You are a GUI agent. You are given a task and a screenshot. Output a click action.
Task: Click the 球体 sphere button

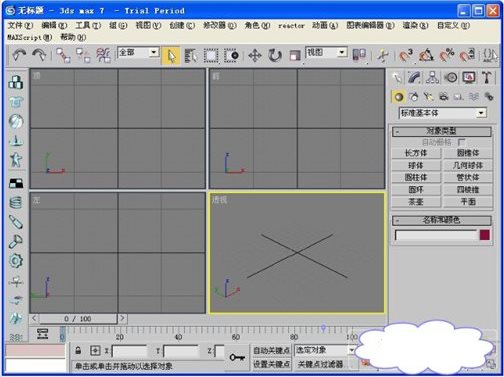pyautogui.click(x=416, y=165)
